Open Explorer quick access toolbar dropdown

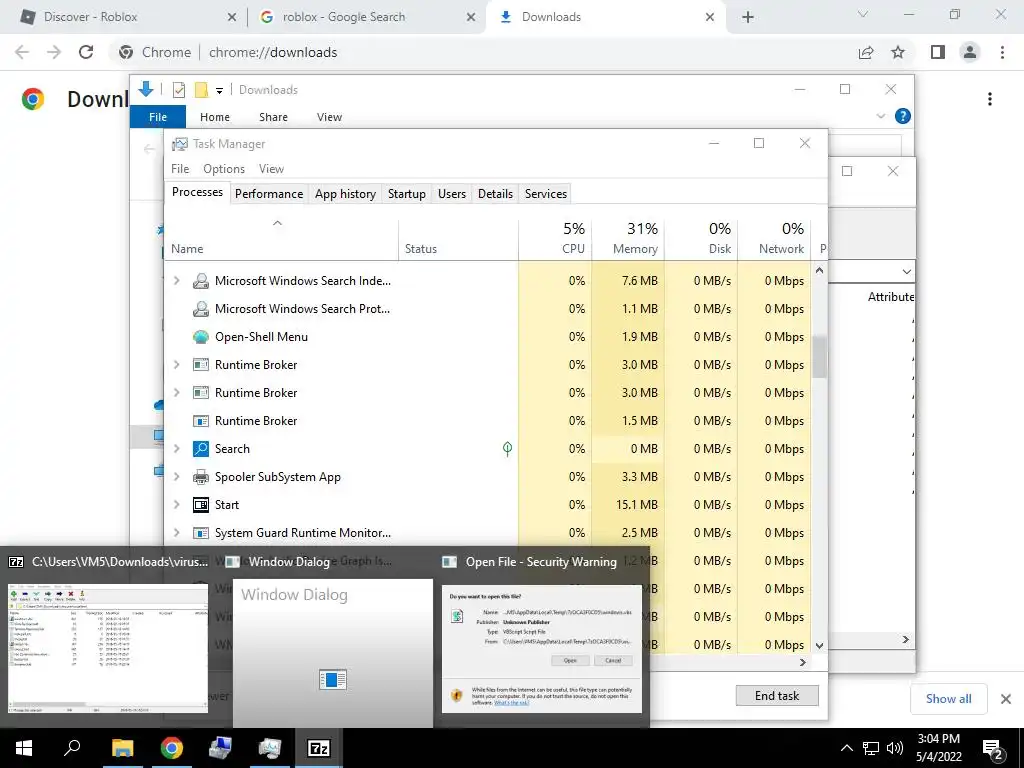click(219, 90)
